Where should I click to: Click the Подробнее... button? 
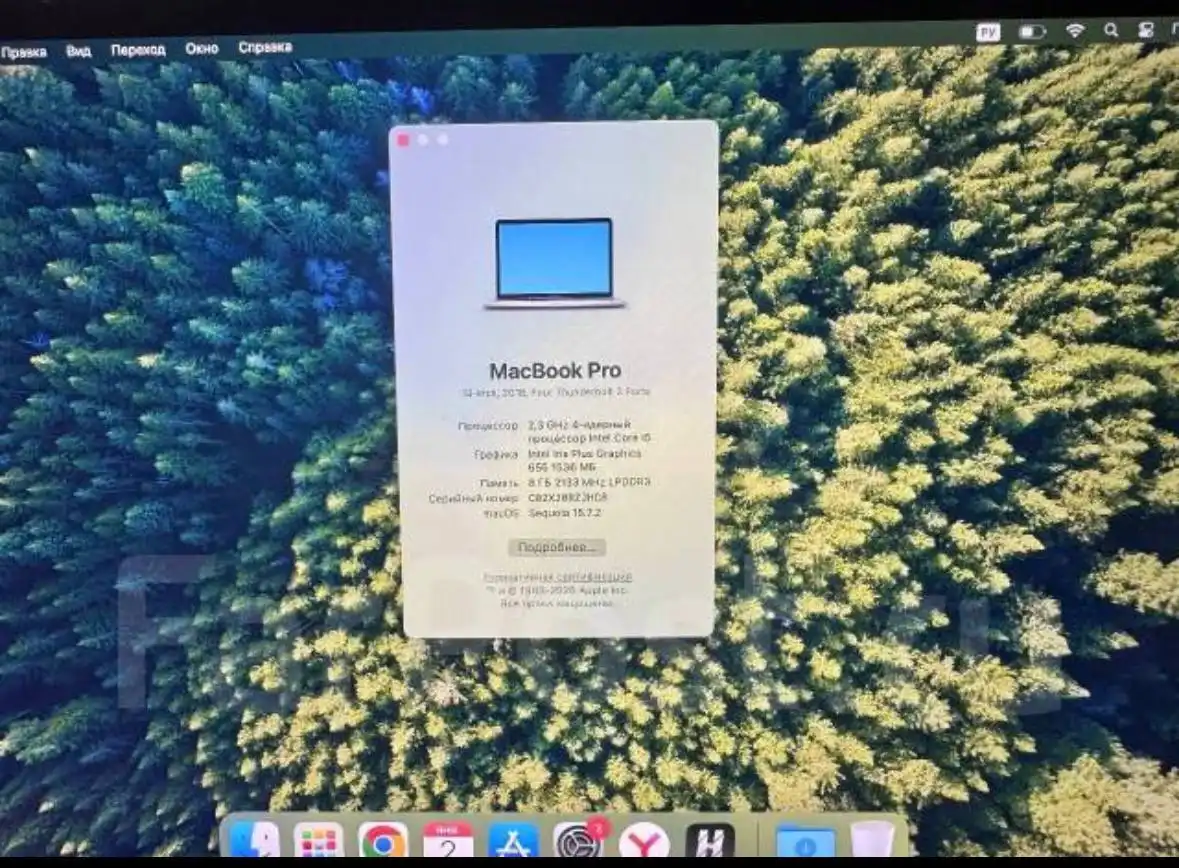(556, 547)
